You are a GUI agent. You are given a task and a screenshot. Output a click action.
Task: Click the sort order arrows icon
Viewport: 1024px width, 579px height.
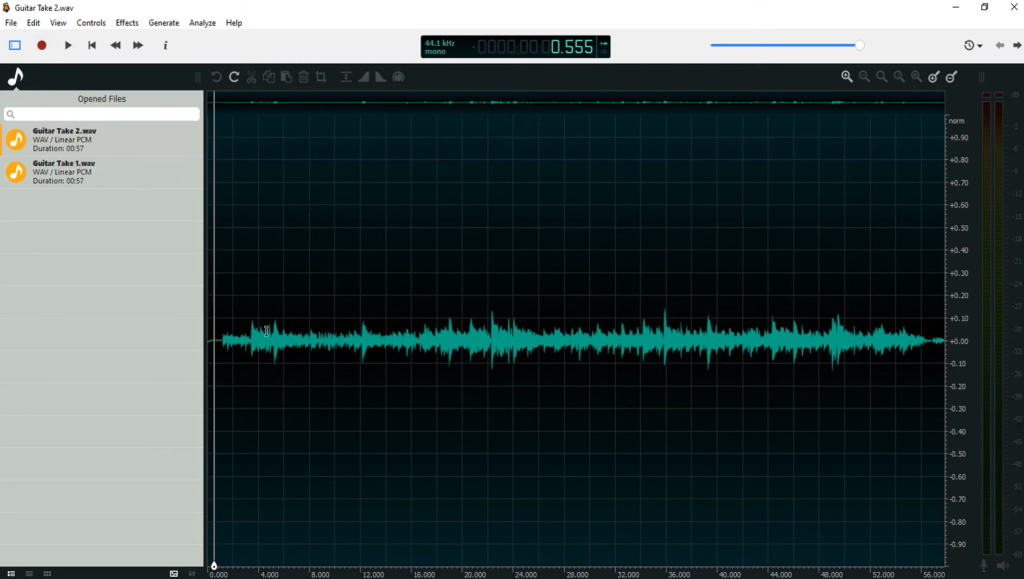(x=192, y=574)
